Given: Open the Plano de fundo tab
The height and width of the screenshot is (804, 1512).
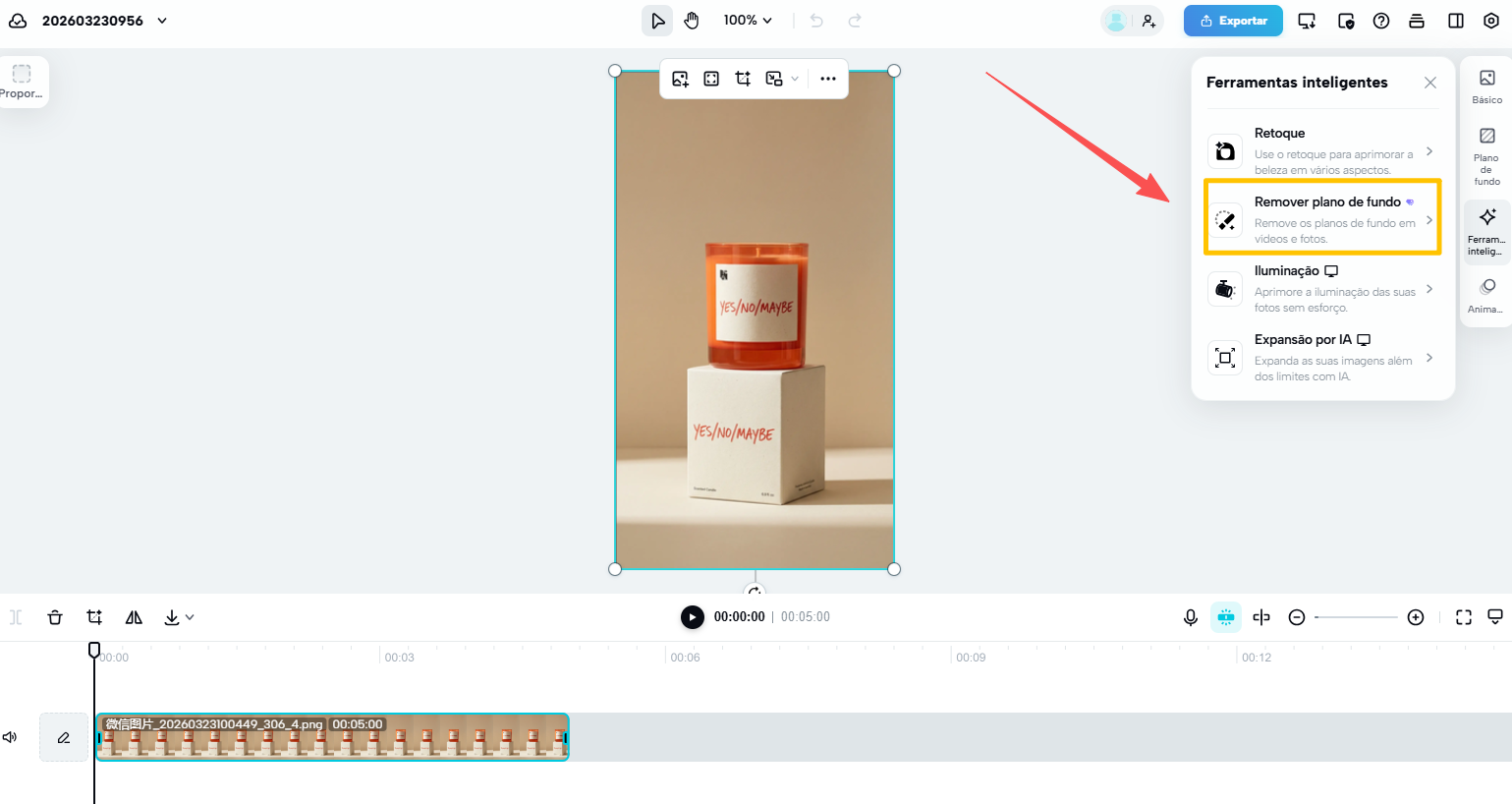Looking at the screenshot, I should [x=1486, y=157].
